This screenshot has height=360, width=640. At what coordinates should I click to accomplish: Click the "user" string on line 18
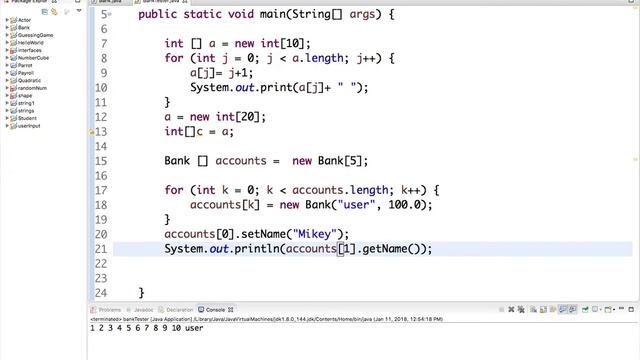356,204
